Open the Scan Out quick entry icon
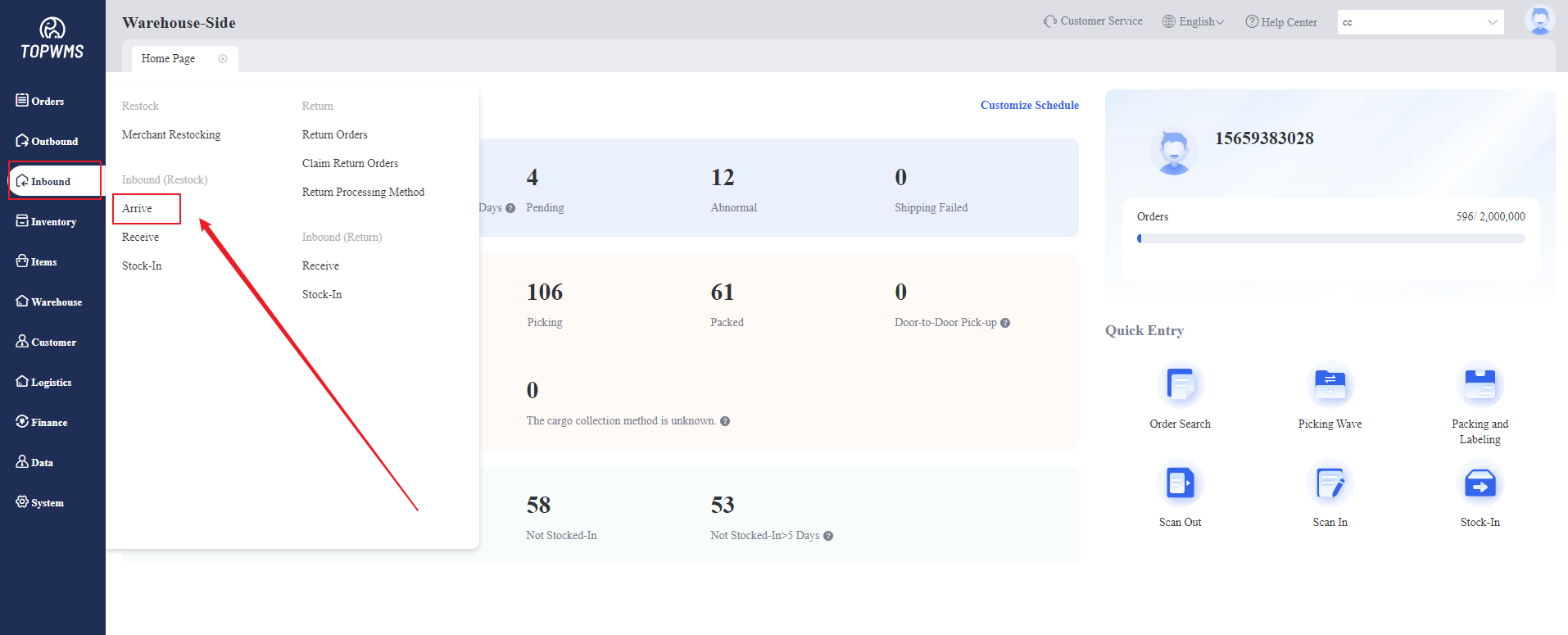The image size is (1568, 635). [1180, 483]
